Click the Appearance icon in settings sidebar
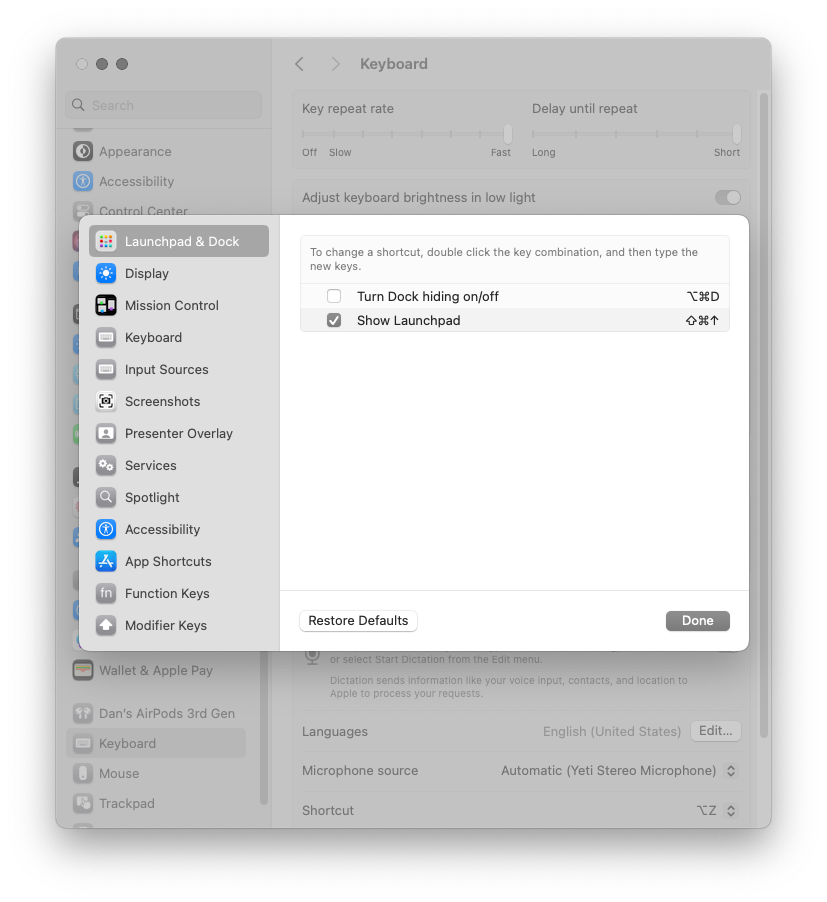The width and height of the screenshot is (827, 902). (83, 151)
